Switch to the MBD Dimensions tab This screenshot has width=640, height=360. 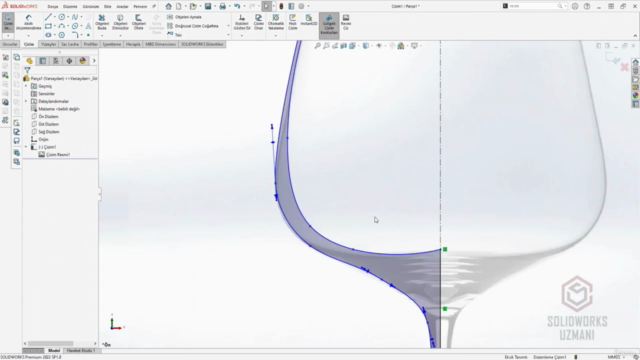click(x=160, y=44)
